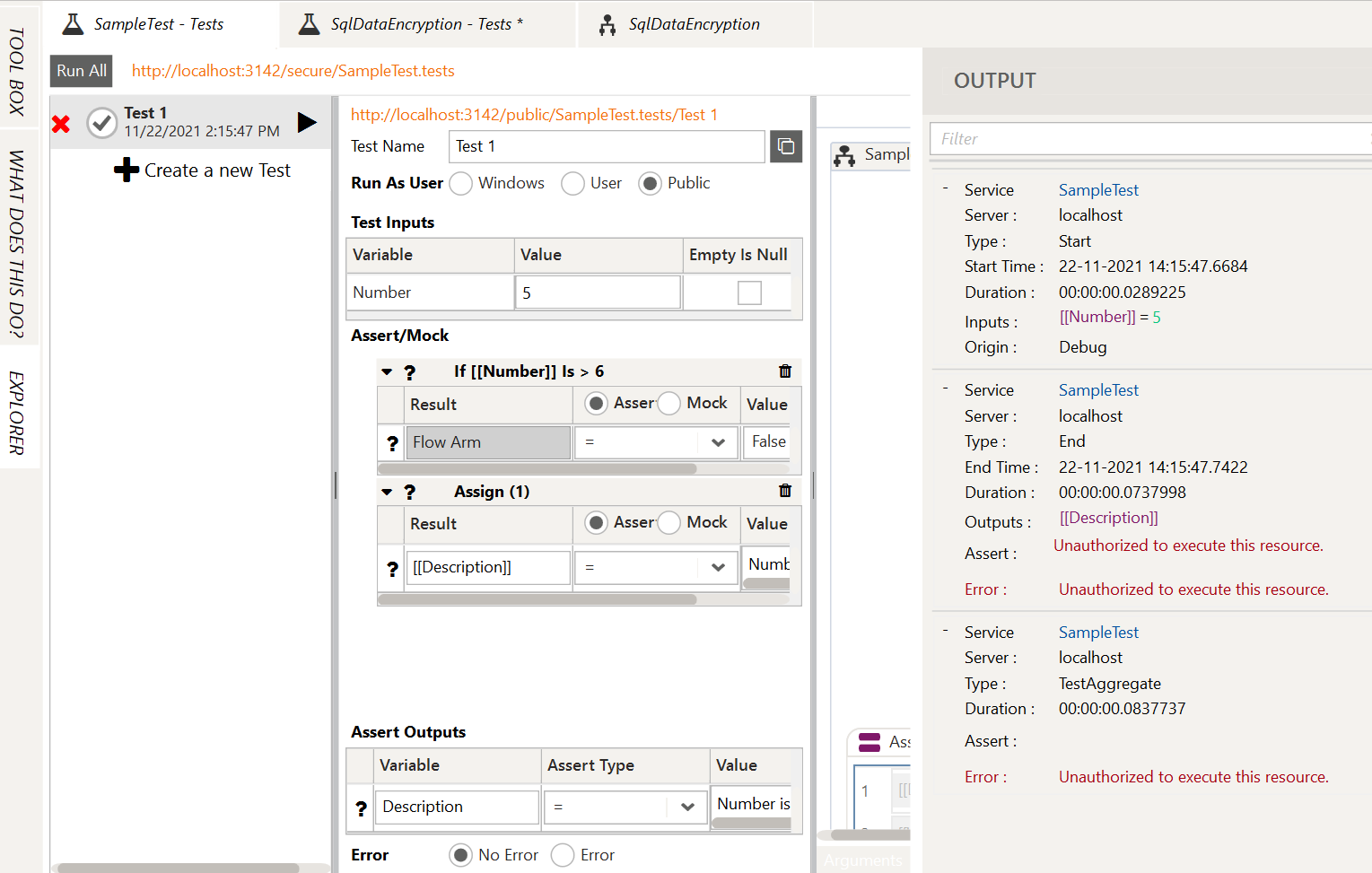Open the EXPLORER side panel tab
This screenshot has height=873, width=1372.
(17, 412)
